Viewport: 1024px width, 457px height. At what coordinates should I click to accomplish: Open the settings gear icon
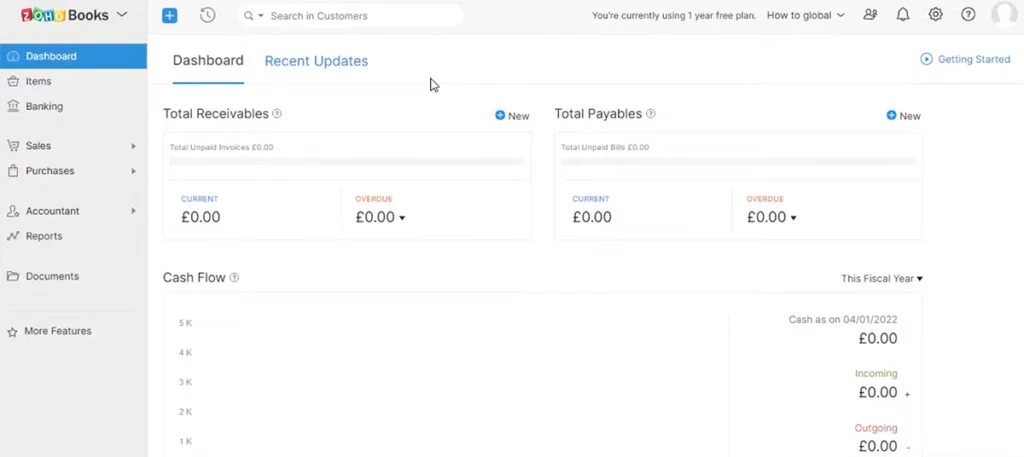click(x=936, y=14)
